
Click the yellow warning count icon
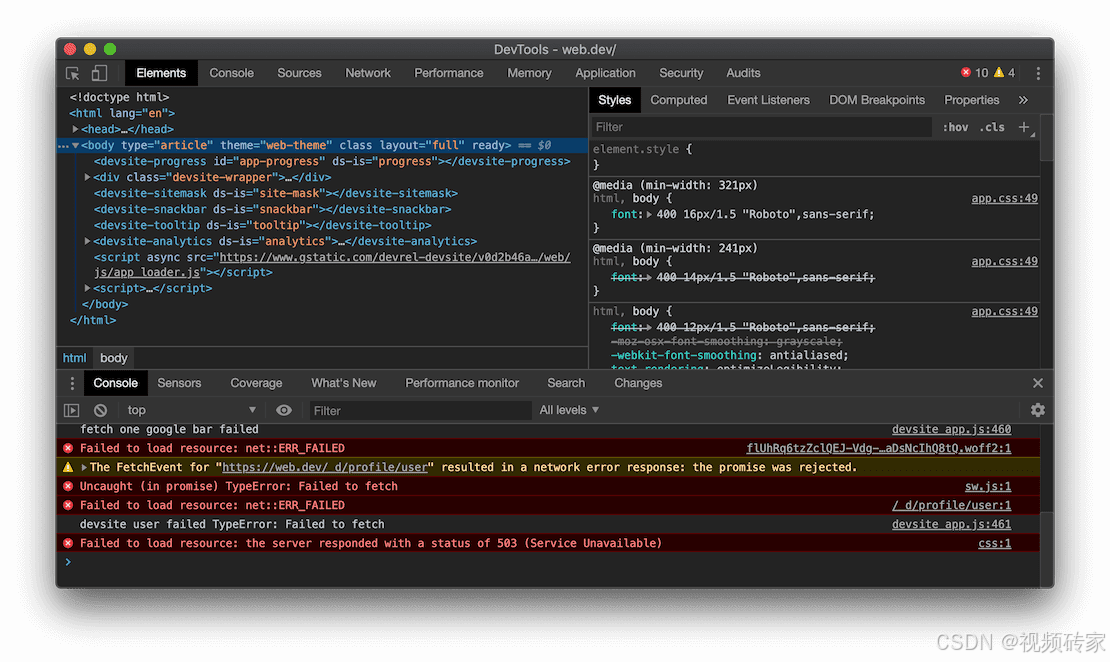coord(999,72)
